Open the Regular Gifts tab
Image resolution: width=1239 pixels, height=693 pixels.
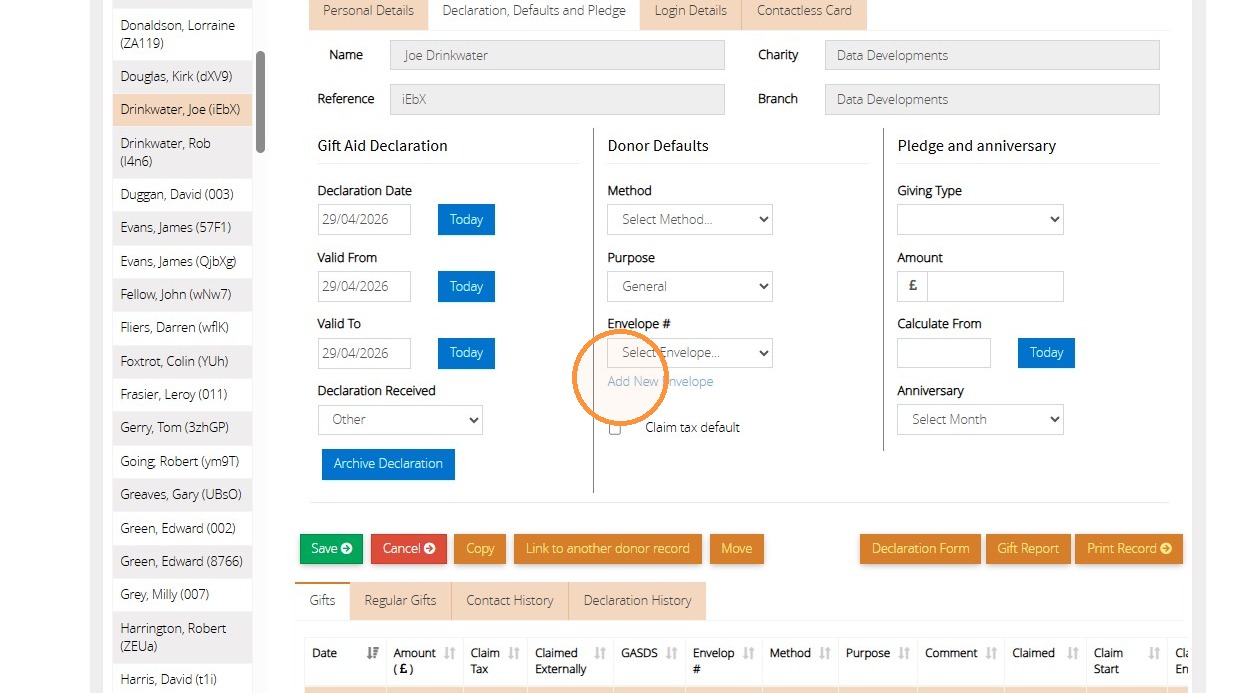(x=400, y=600)
